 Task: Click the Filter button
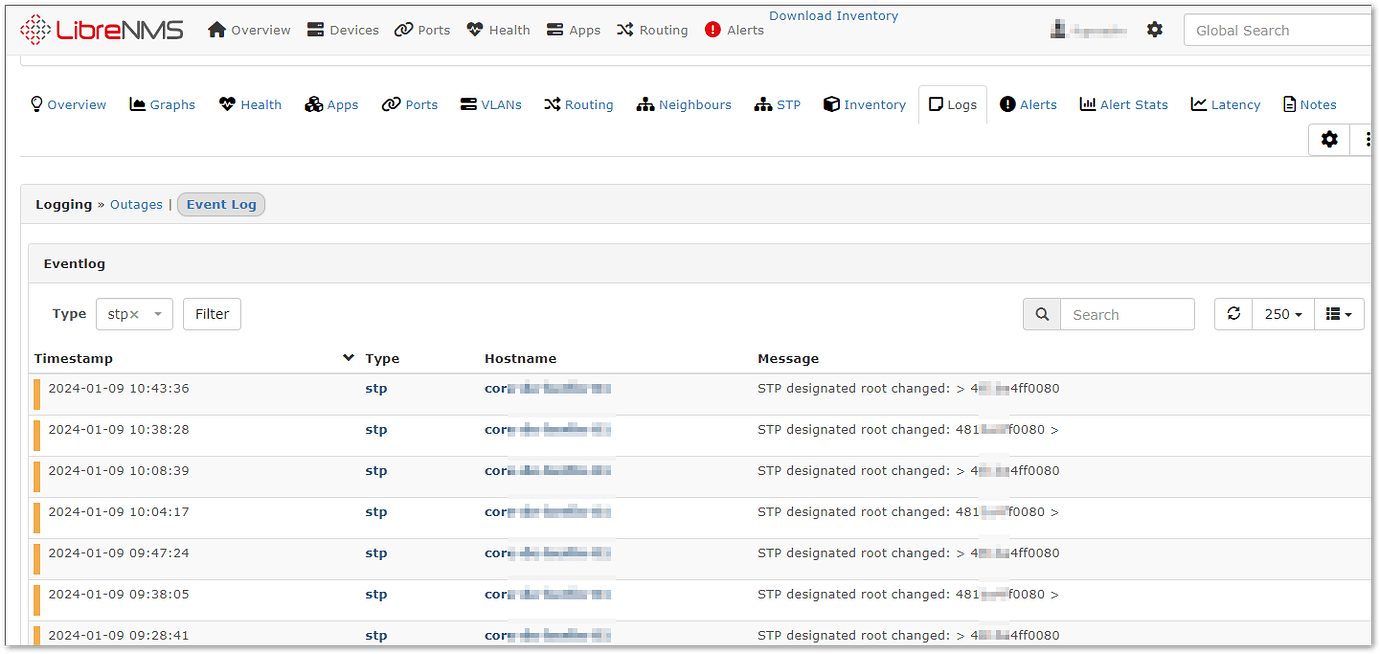tap(211, 313)
